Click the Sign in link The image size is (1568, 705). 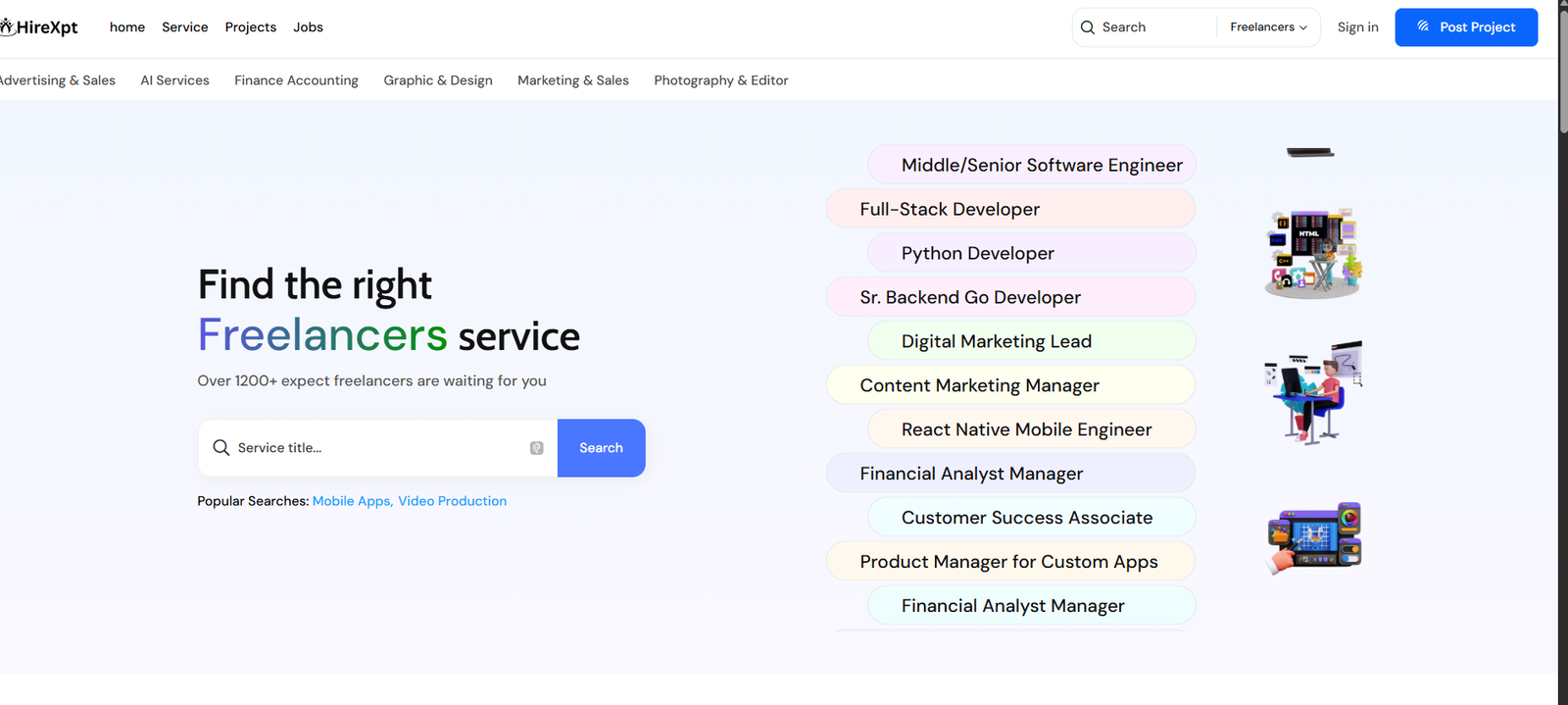point(1357,27)
